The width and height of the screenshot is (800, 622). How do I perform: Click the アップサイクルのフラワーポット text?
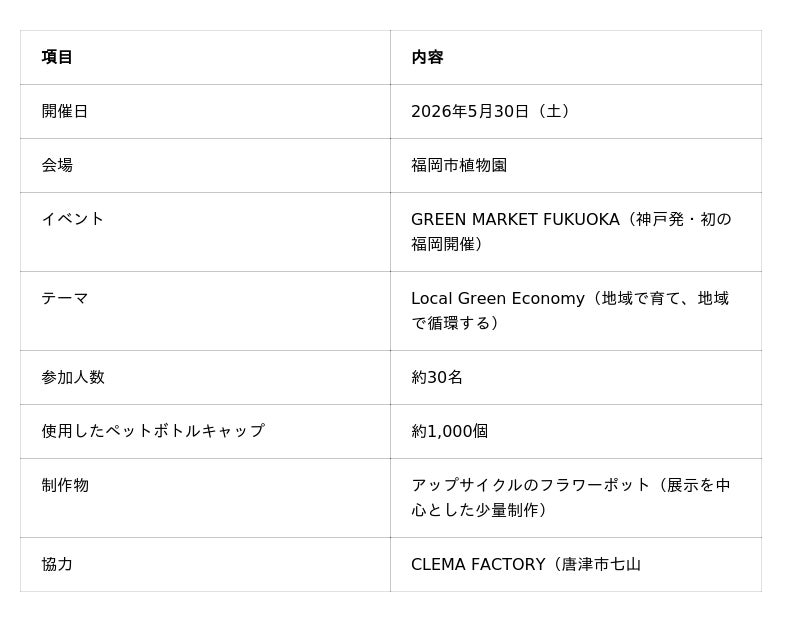(531, 485)
